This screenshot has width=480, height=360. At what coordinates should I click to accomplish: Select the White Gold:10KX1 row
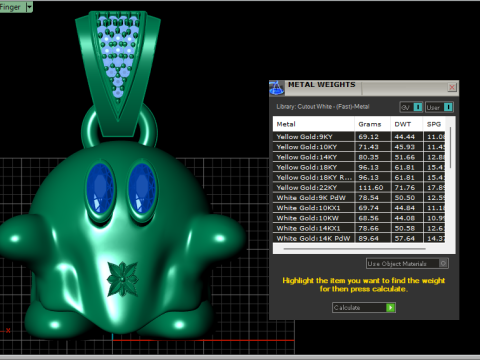(359, 208)
